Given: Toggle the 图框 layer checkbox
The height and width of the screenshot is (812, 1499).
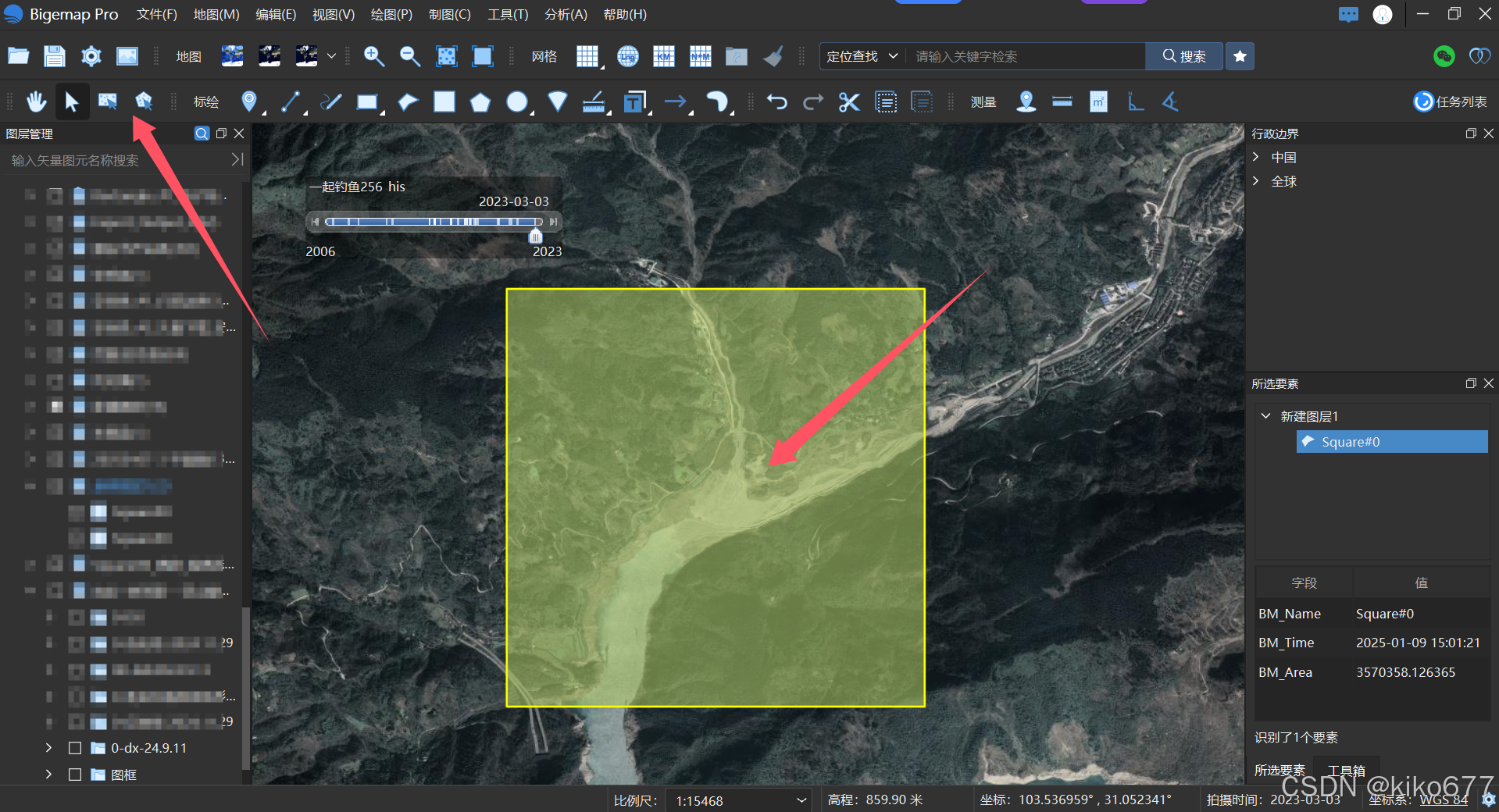Looking at the screenshot, I should 75,775.
